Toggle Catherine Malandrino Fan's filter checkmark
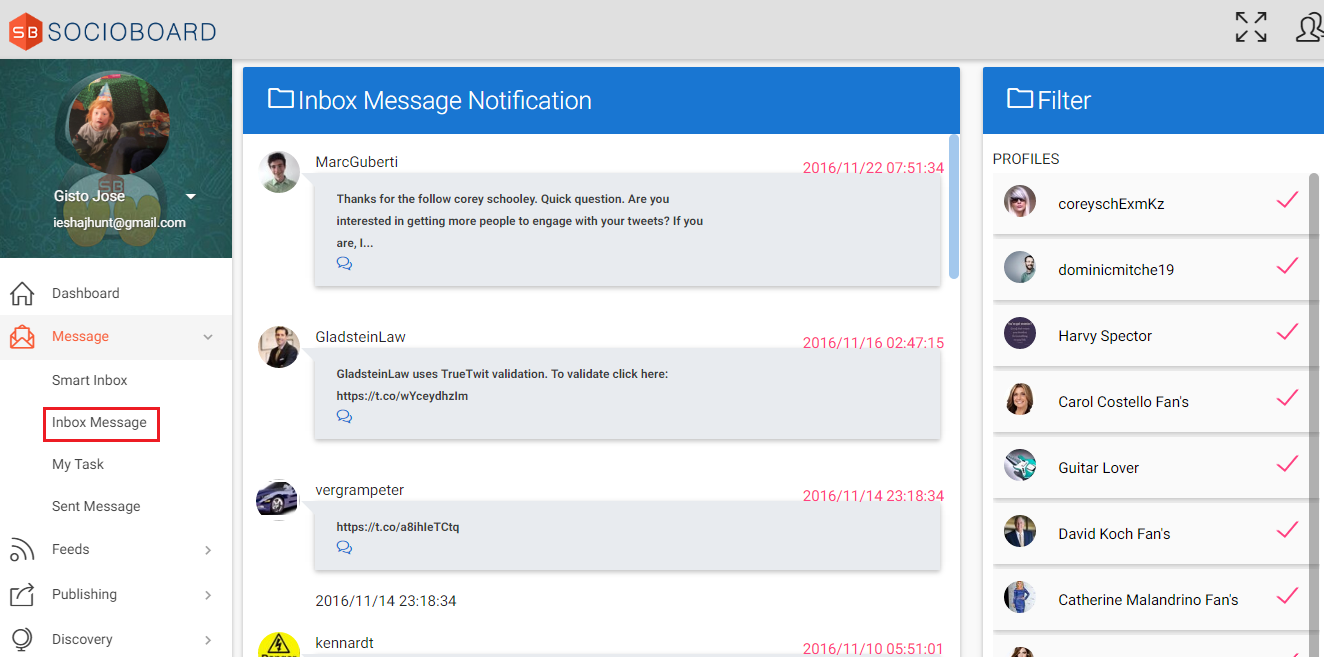 click(x=1287, y=596)
